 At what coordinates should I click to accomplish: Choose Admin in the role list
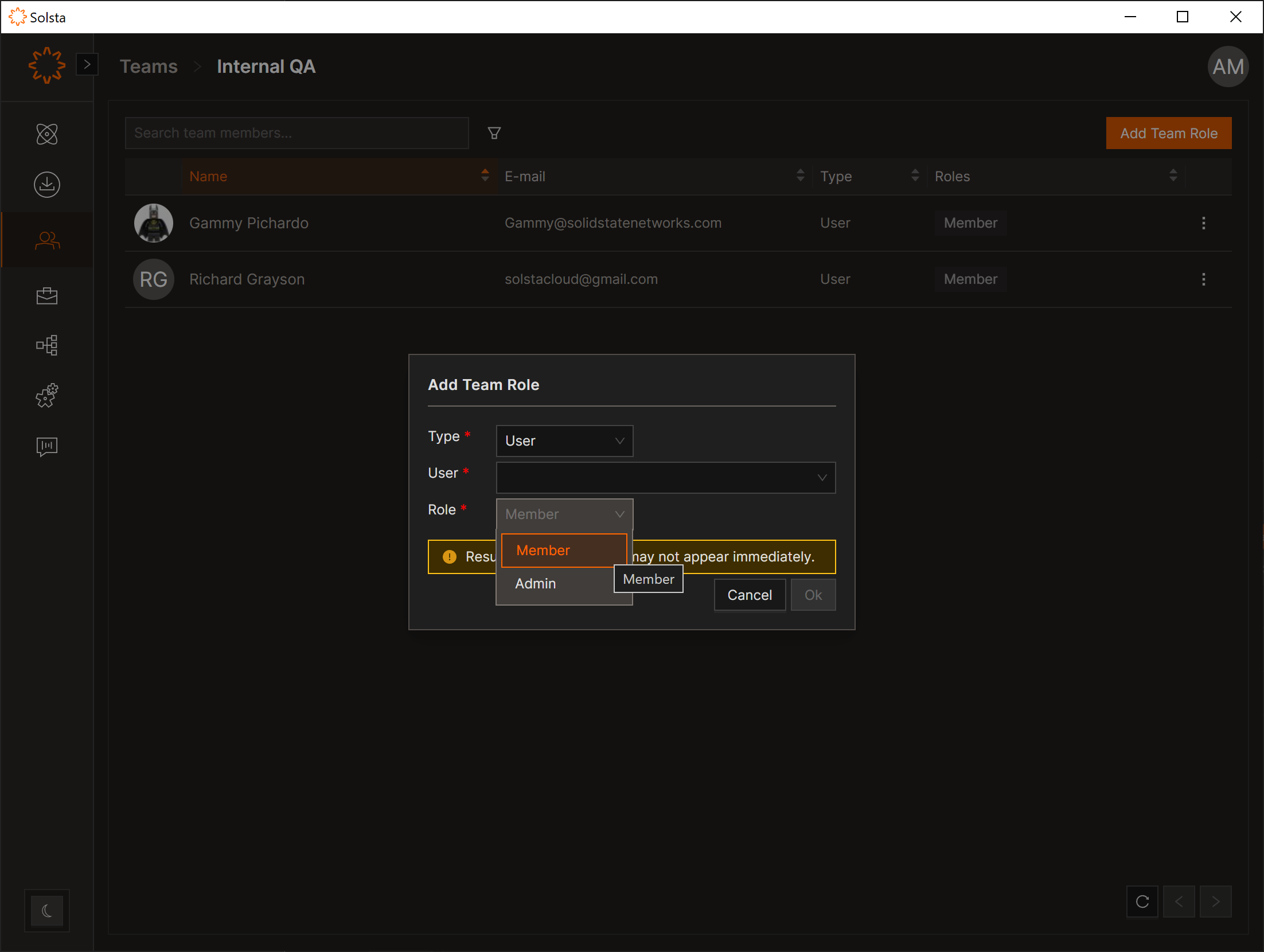[564, 584]
